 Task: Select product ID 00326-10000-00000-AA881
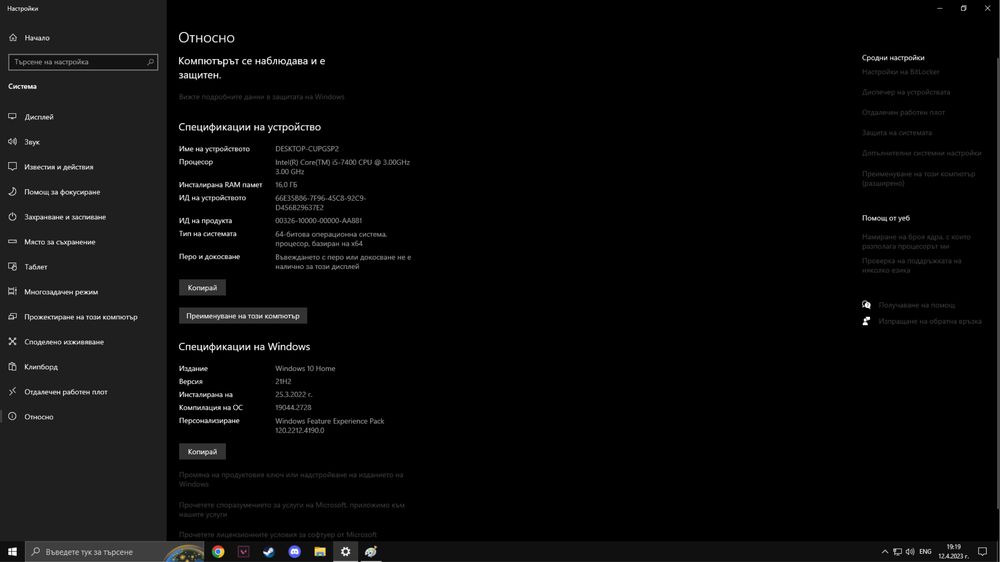(x=318, y=221)
